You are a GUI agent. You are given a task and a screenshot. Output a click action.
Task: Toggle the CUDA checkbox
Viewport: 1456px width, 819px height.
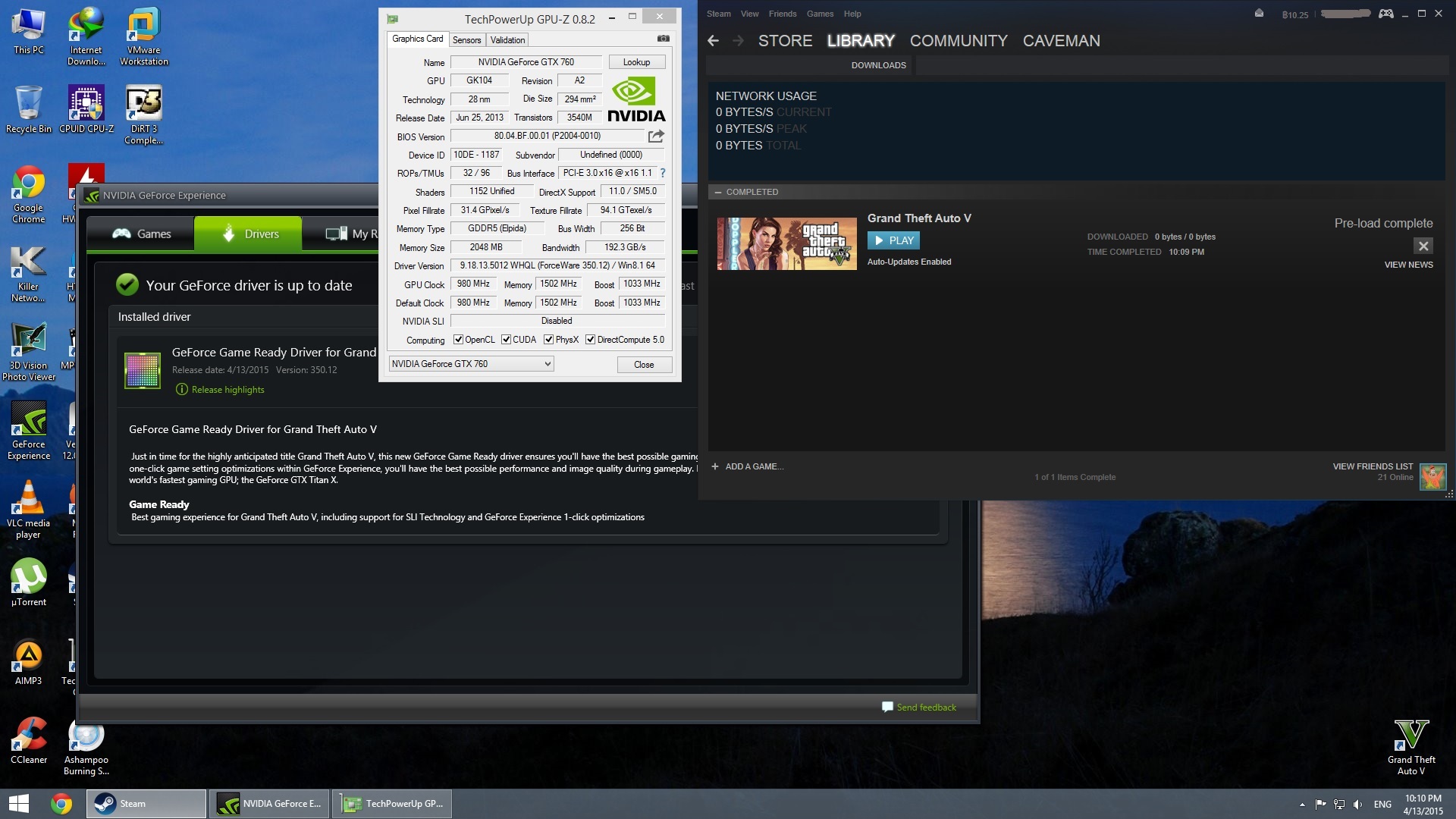pos(506,340)
